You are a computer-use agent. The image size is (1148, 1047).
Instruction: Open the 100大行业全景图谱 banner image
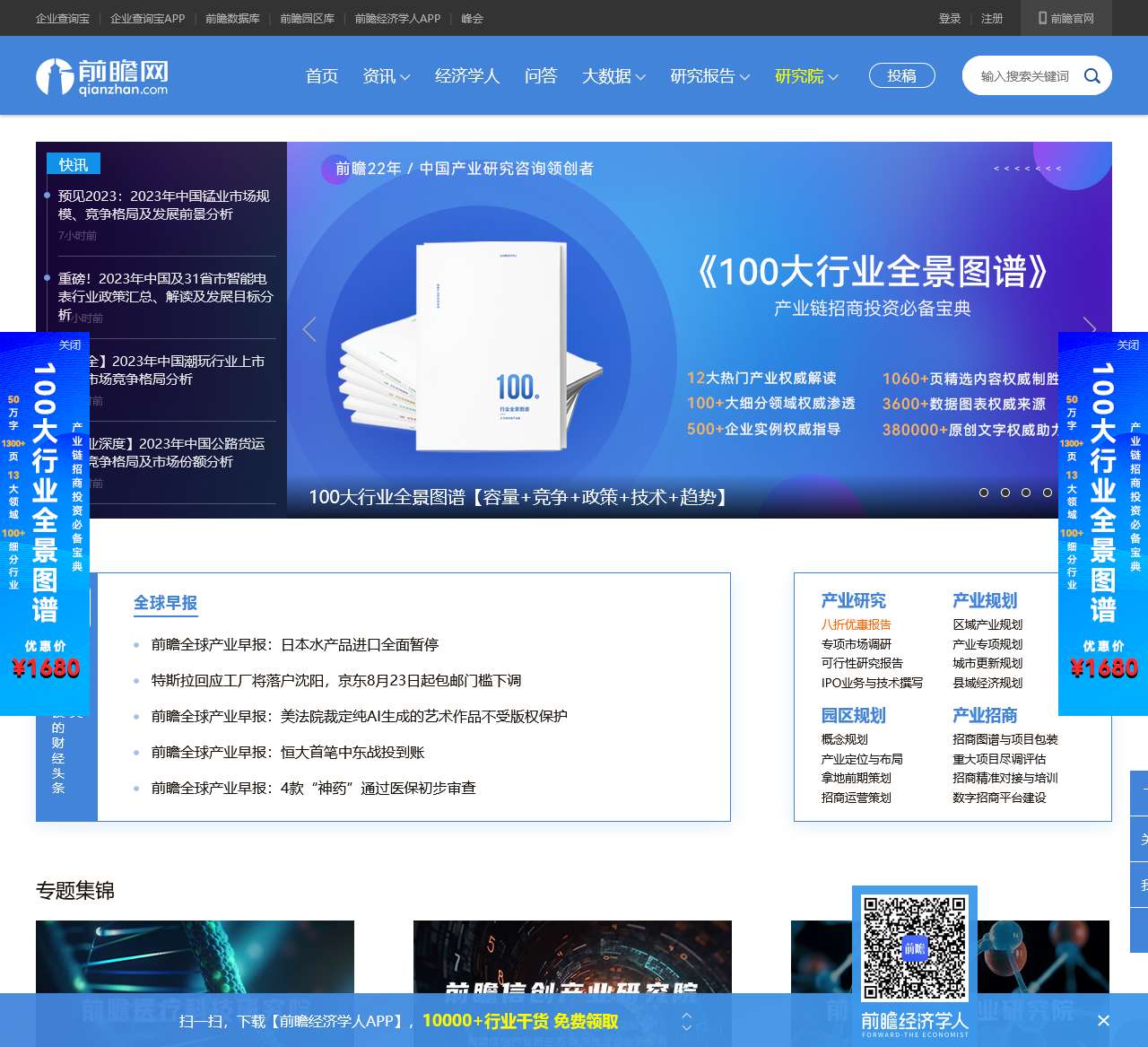[700, 330]
